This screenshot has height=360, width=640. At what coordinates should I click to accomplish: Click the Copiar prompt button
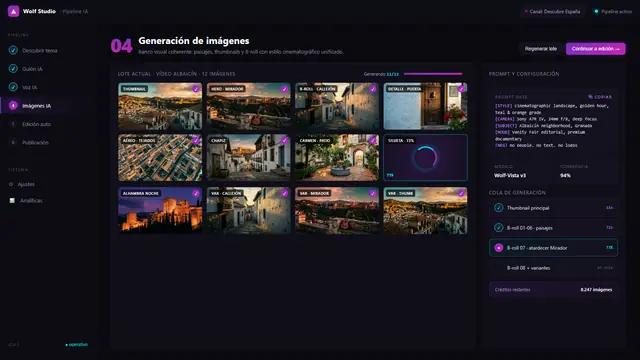click(x=600, y=97)
